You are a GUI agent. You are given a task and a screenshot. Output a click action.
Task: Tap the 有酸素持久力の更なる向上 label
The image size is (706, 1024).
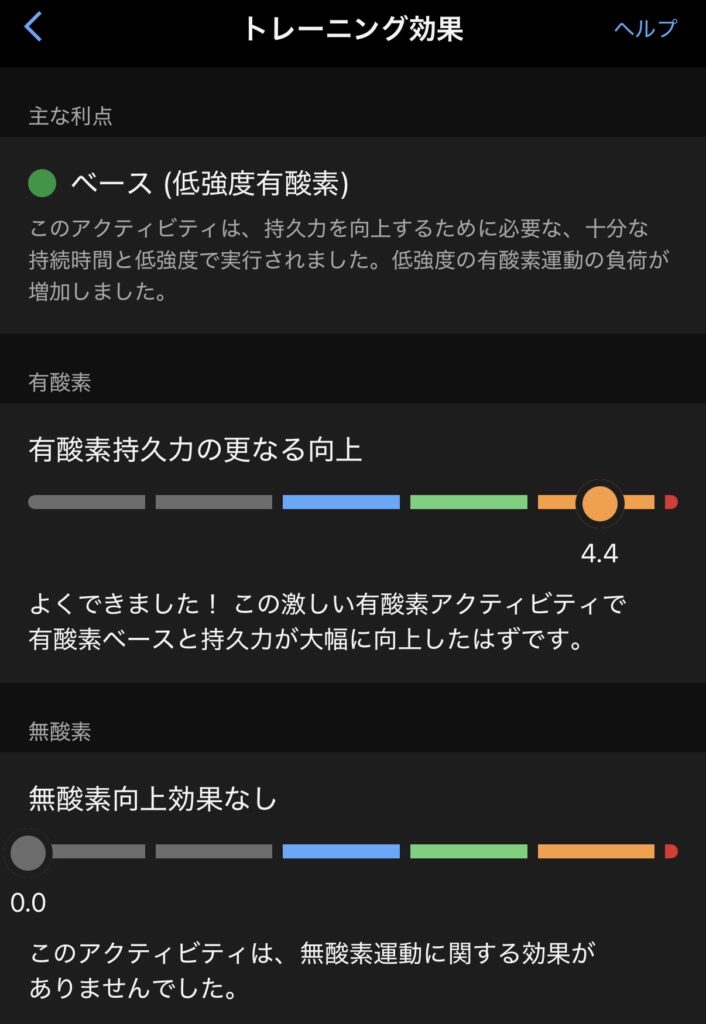point(195,451)
